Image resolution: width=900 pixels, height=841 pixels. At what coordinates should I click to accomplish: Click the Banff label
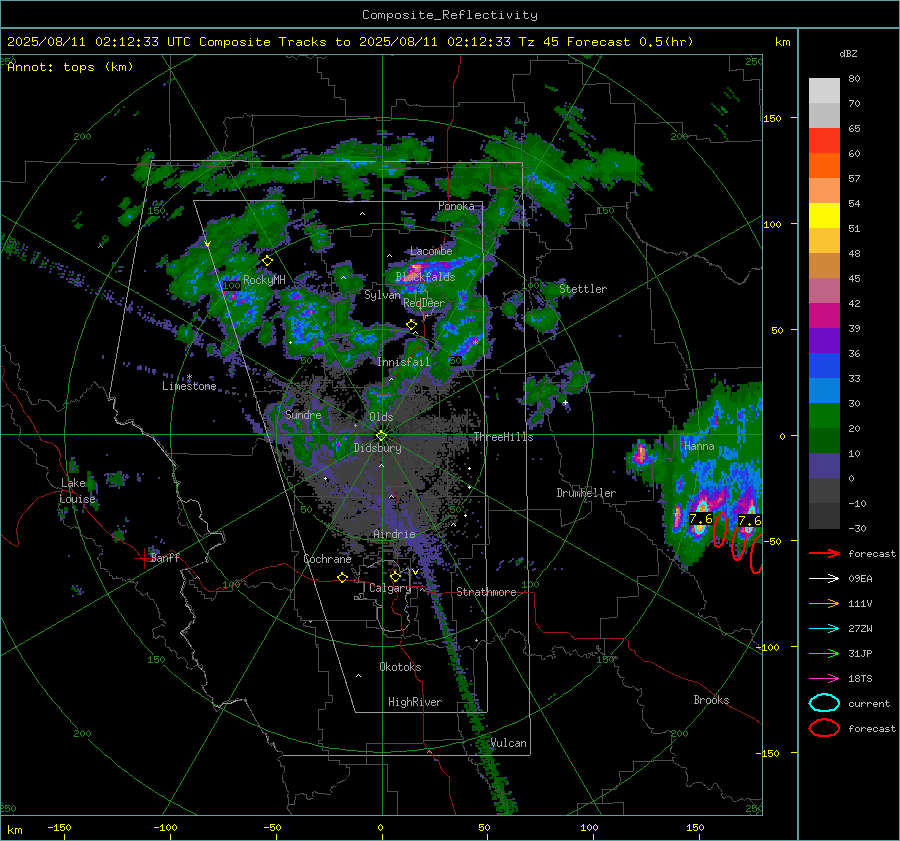pos(165,557)
